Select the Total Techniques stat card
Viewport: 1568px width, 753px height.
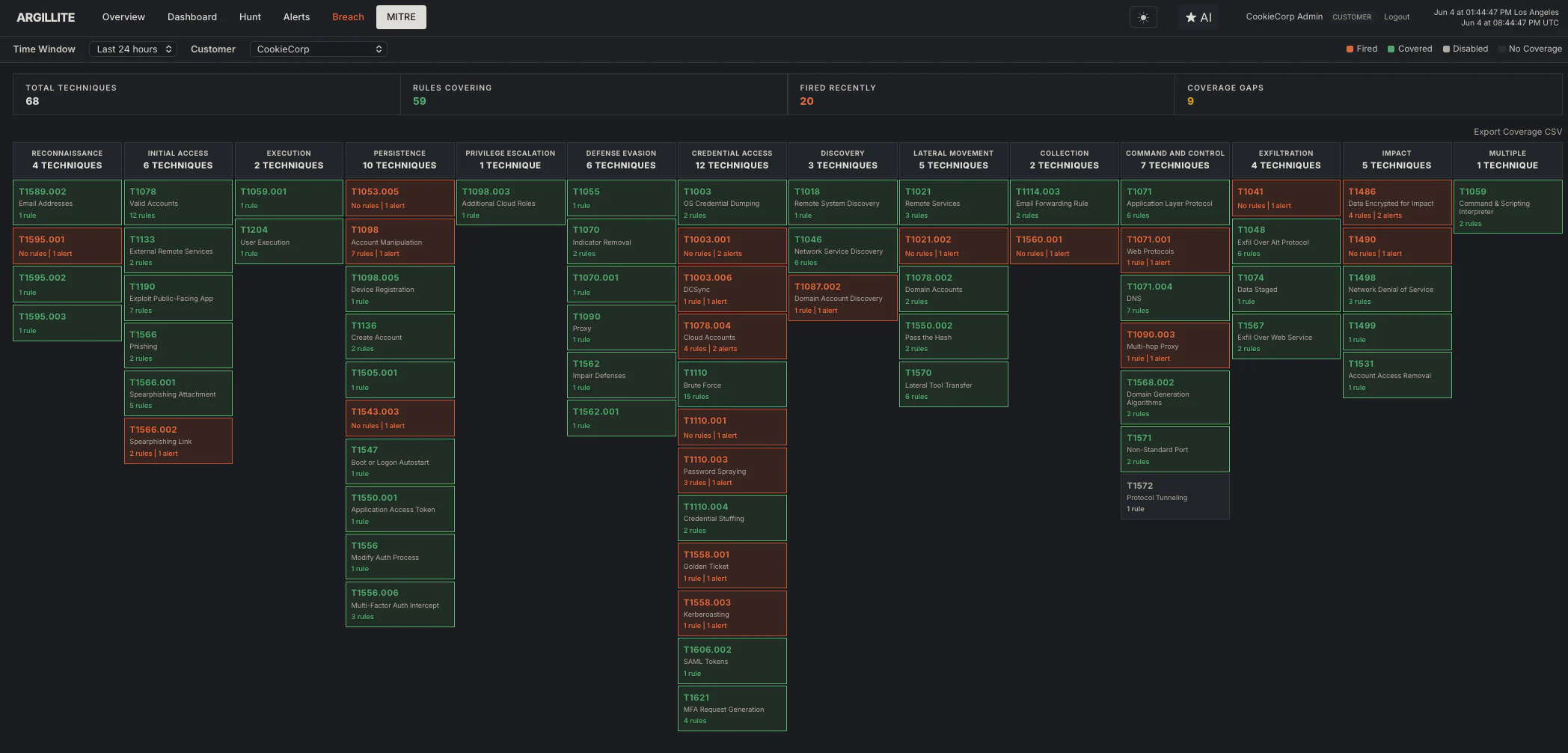pyautogui.click(x=206, y=94)
